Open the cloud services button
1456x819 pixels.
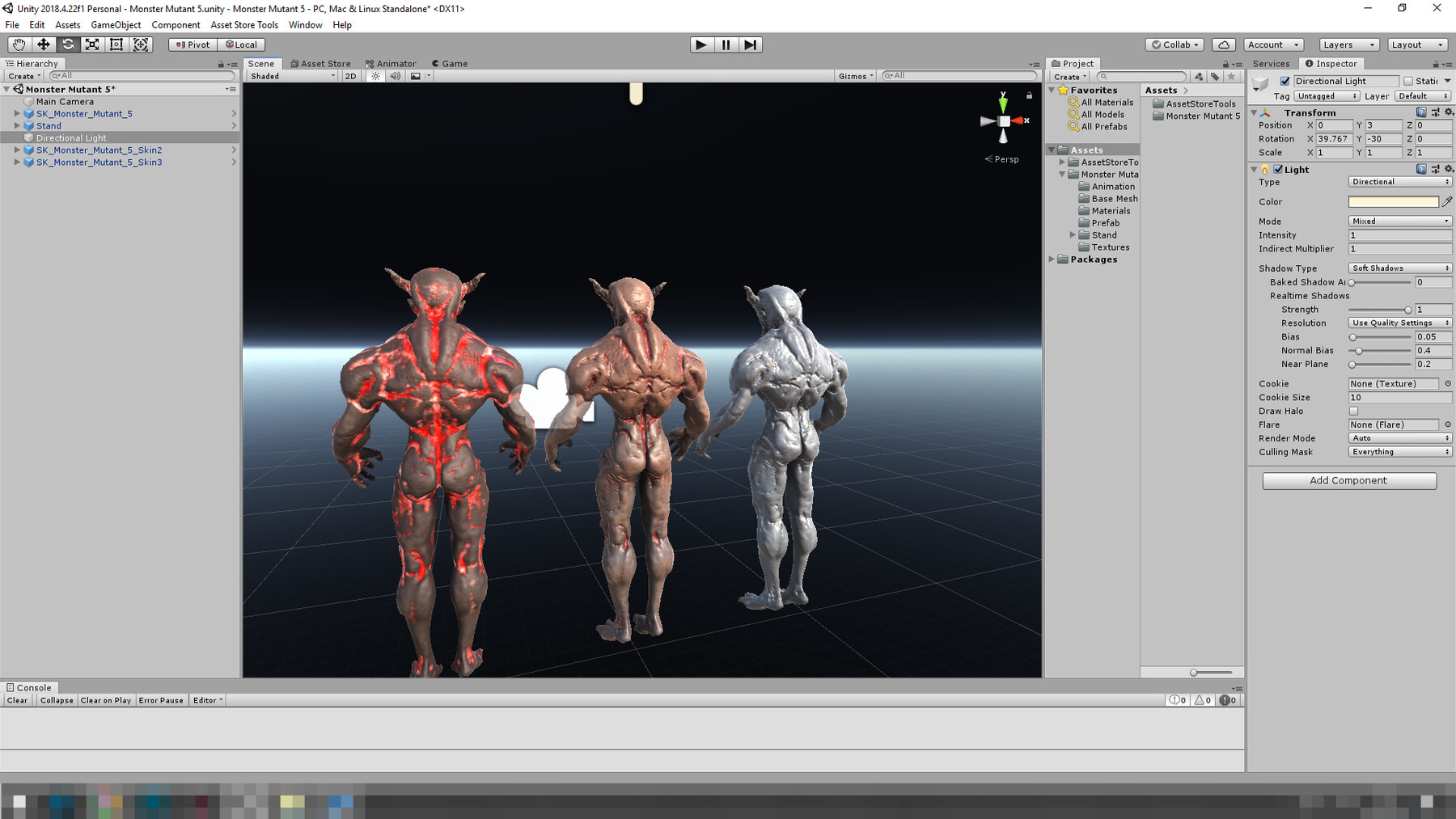tap(1224, 44)
